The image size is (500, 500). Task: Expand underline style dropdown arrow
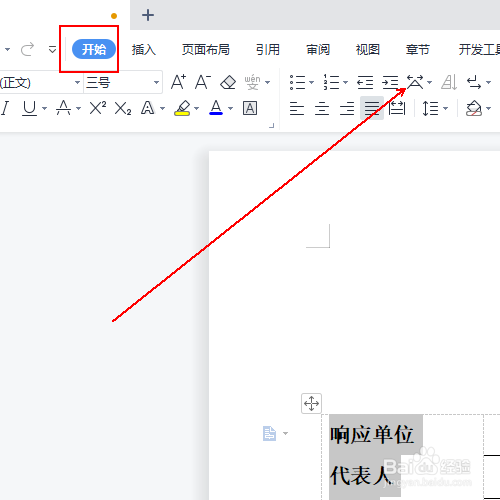(x=44, y=108)
